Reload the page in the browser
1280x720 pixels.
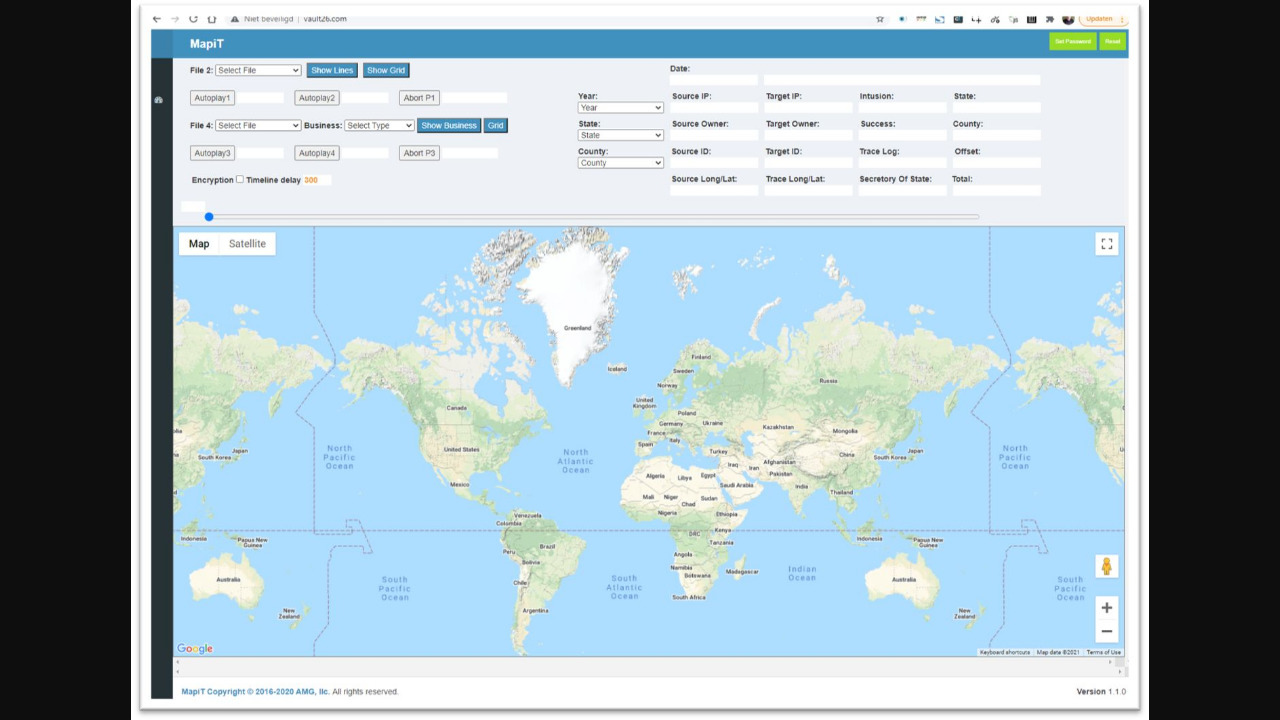(193, 19)
